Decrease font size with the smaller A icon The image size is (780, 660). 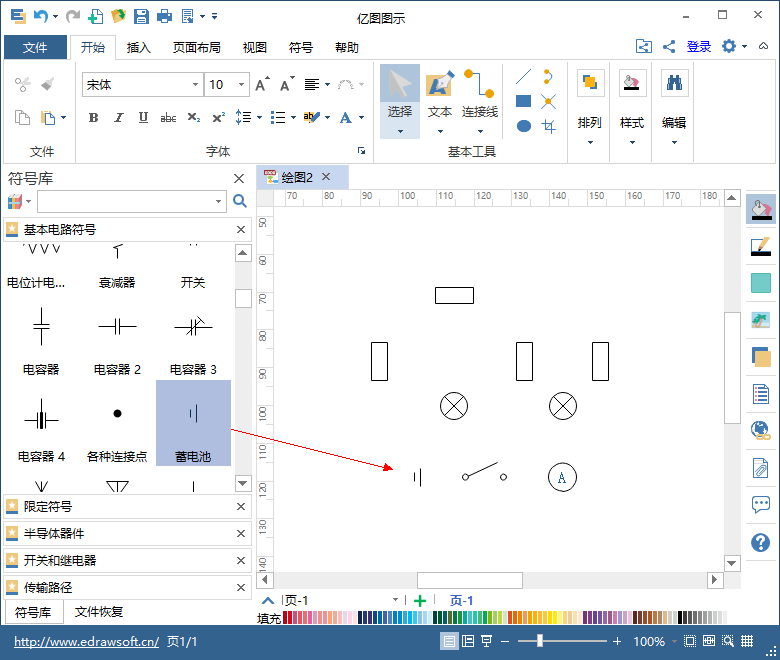pyautogui.click(x=287, y=85)
